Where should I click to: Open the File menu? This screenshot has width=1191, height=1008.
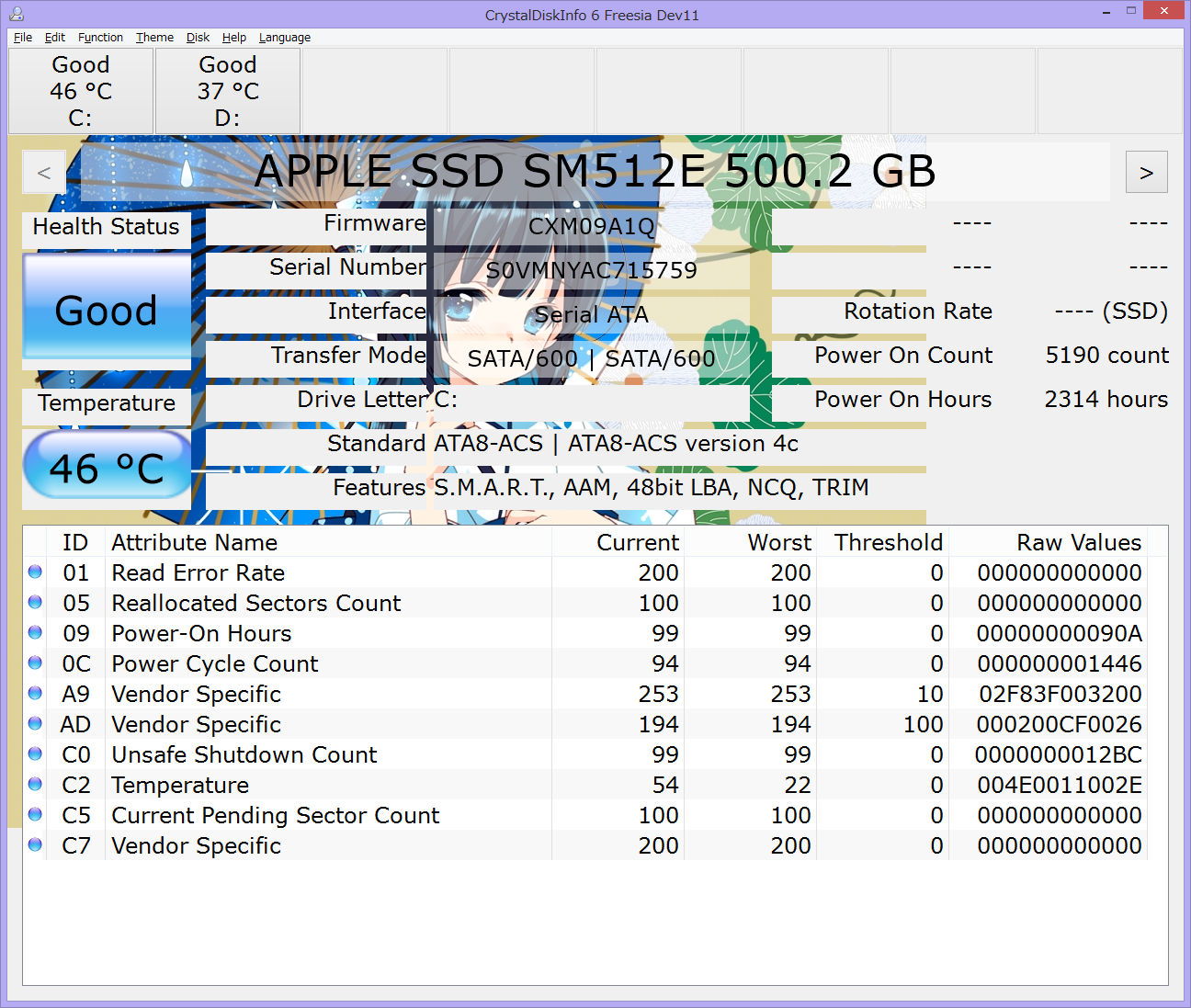coord(23,38)
